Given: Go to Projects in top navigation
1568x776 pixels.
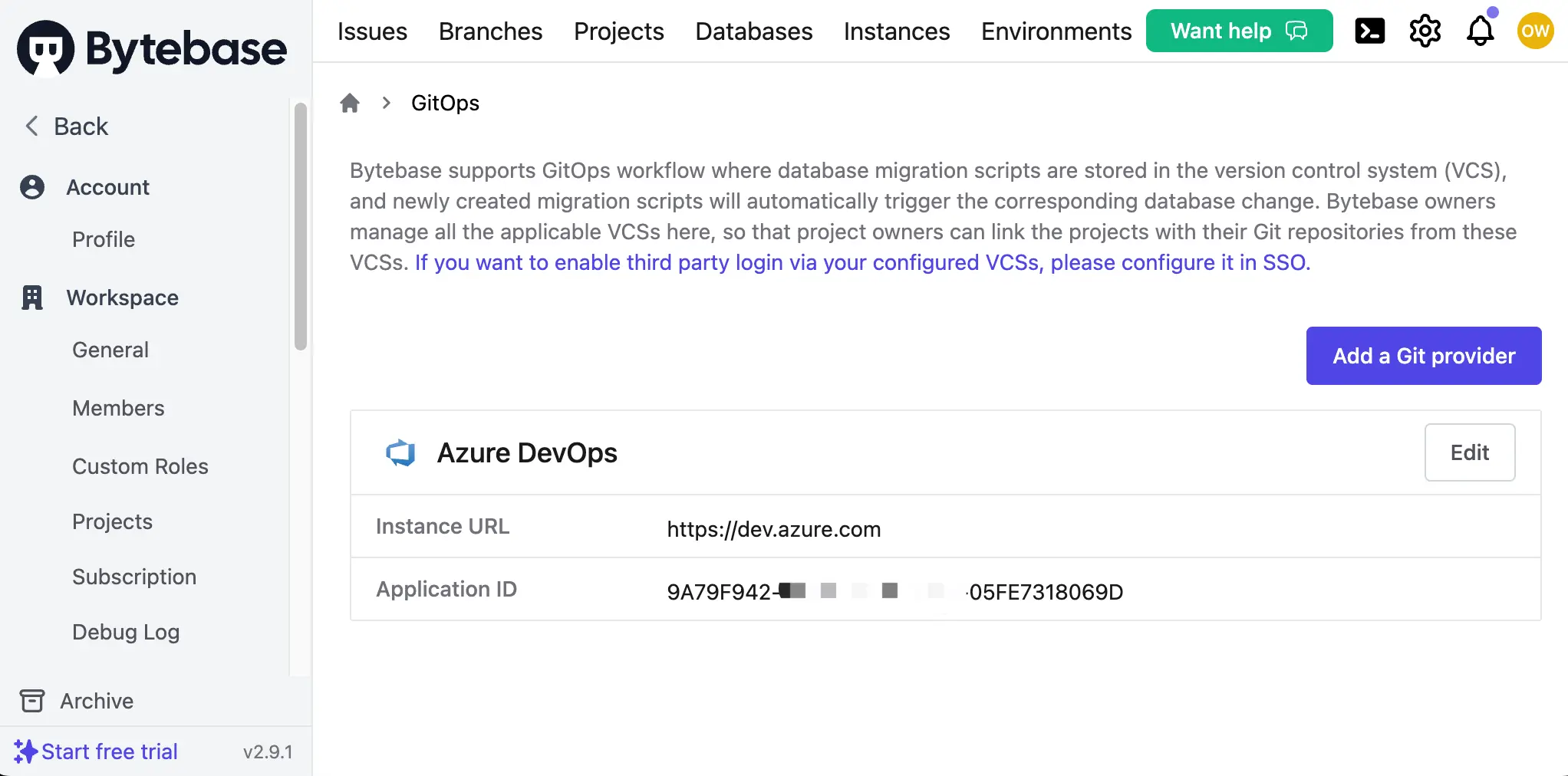Looking at the screenshot, I should tap(619, 31).
